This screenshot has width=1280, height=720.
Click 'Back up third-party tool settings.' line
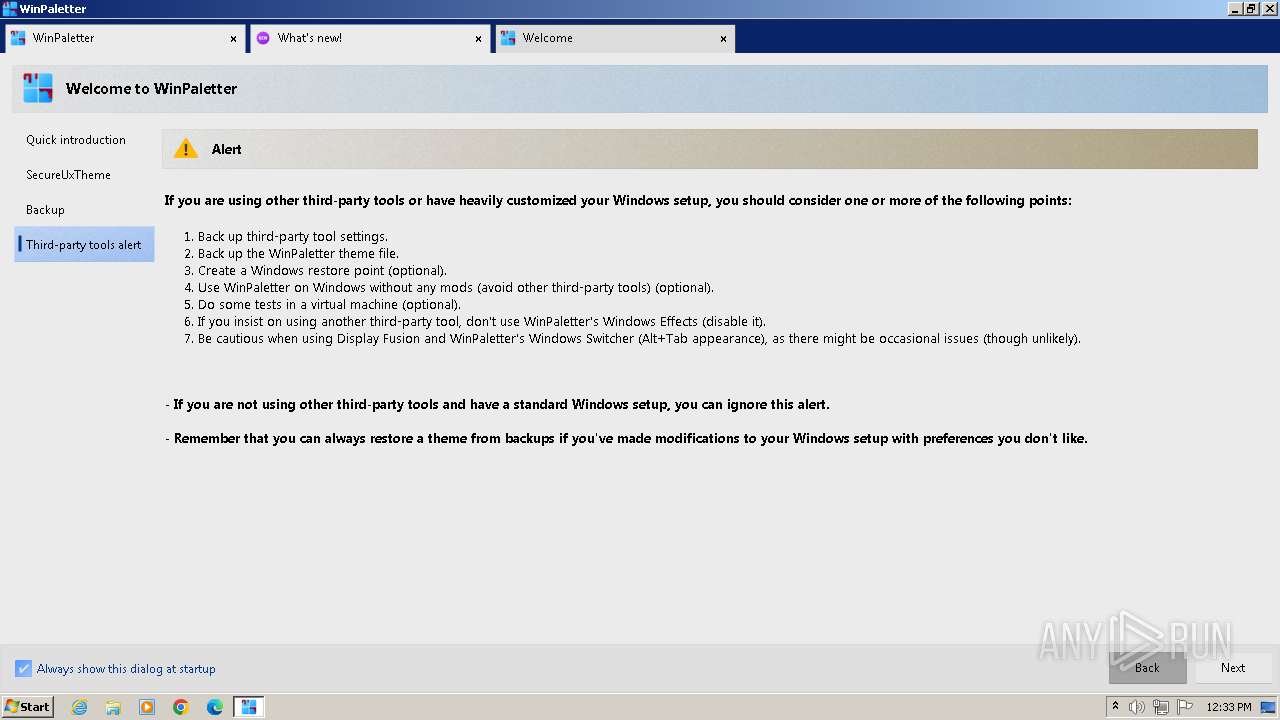click(x=292, y=237)
